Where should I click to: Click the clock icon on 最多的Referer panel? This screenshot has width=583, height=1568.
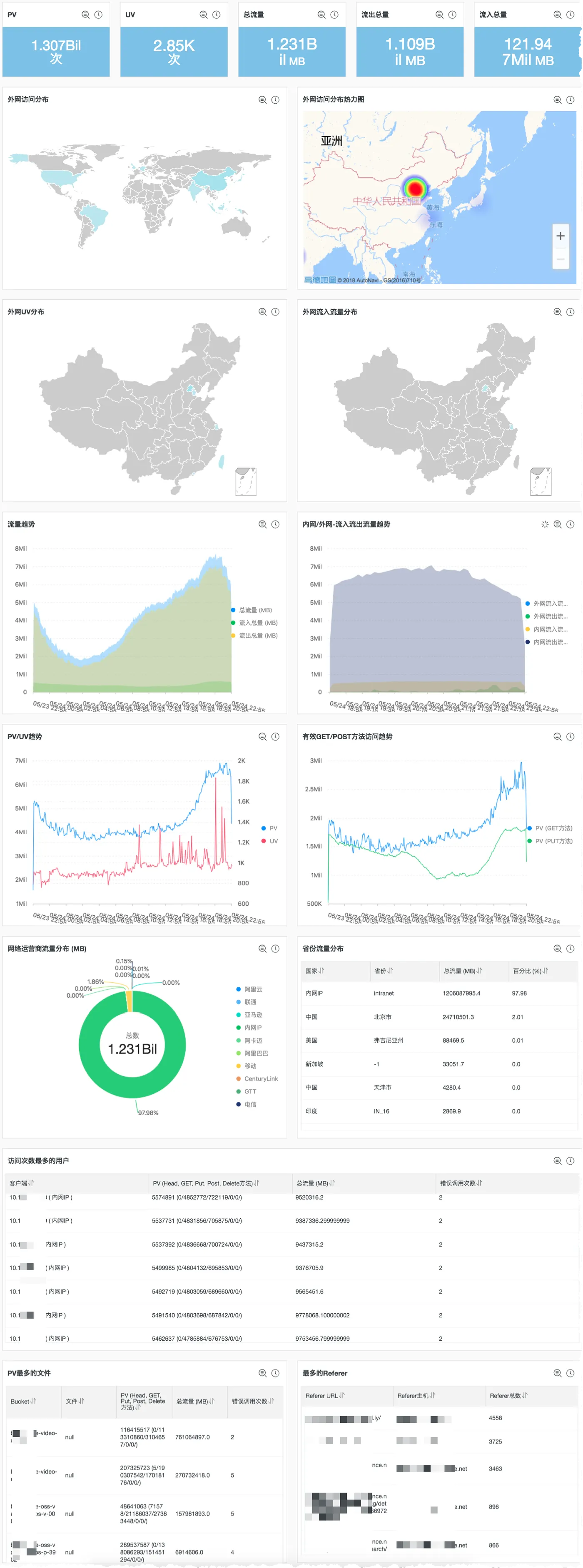tap(570, 1373)
